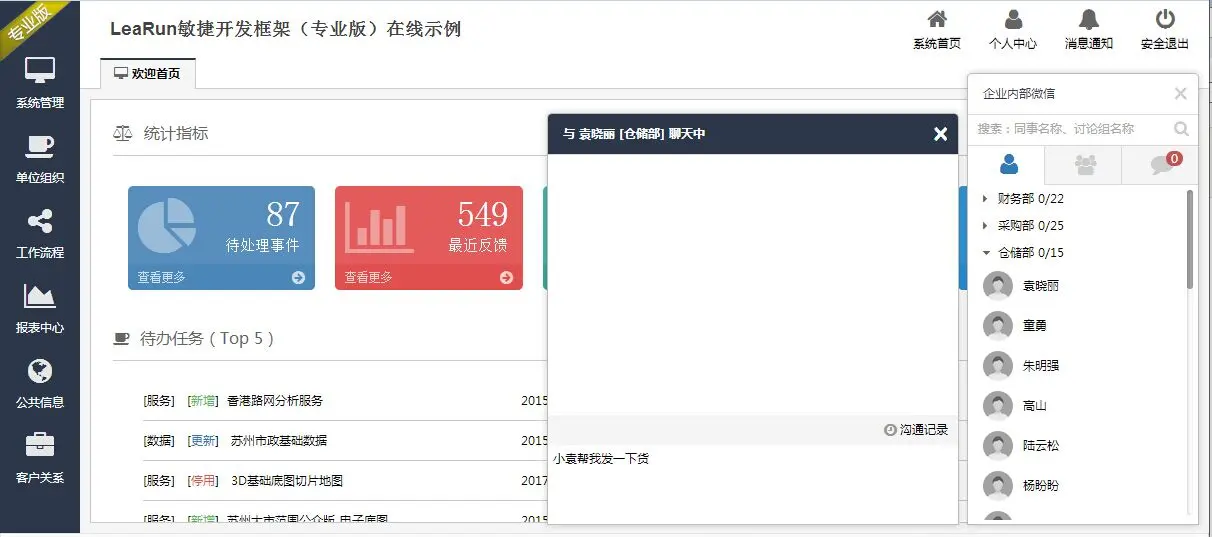Open 个人中心 user icon
The height and width of the screenshot is (537, 1212).
tap(1013, 19)
